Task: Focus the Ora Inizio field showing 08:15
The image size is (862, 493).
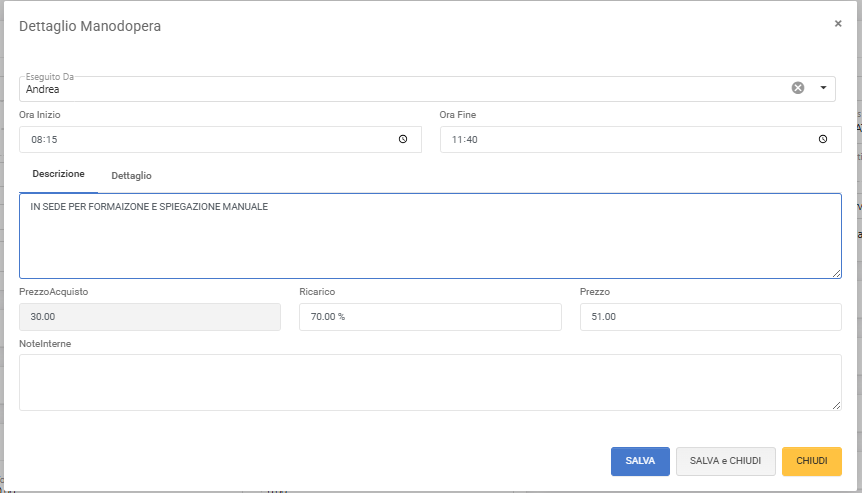Action: 220,140
